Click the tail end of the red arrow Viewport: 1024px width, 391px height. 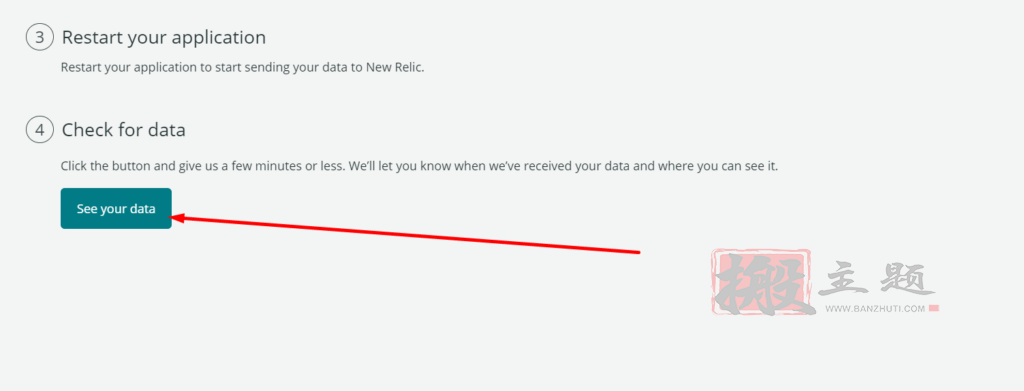coord(635,251)
